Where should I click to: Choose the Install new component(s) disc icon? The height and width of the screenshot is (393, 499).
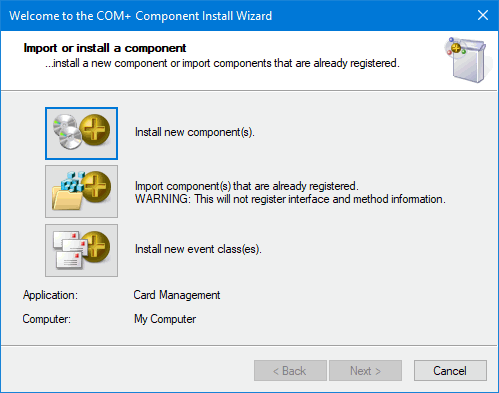click(x=81, y=133)
